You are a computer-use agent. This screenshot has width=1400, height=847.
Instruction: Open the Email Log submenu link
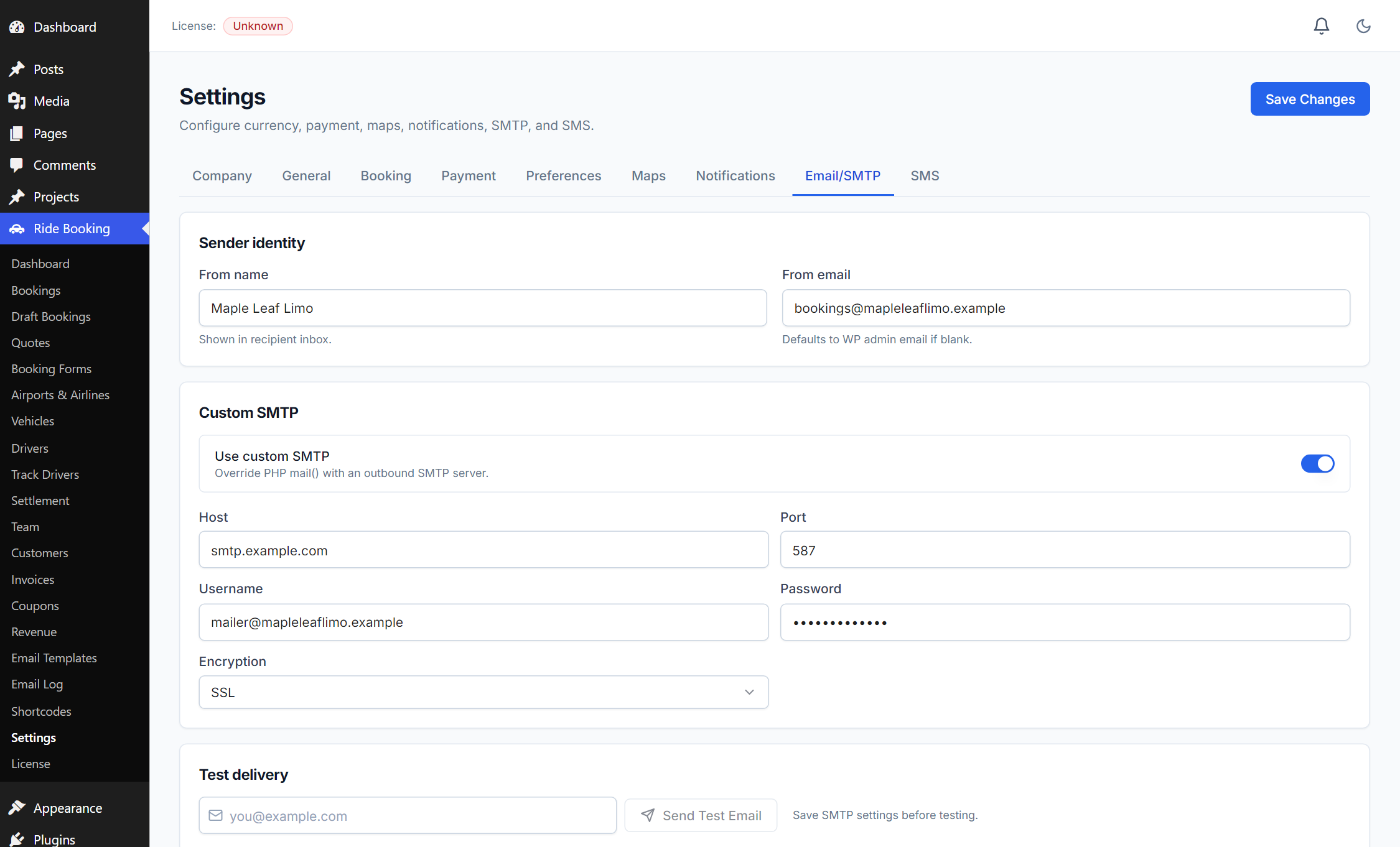tap(37, 684)
